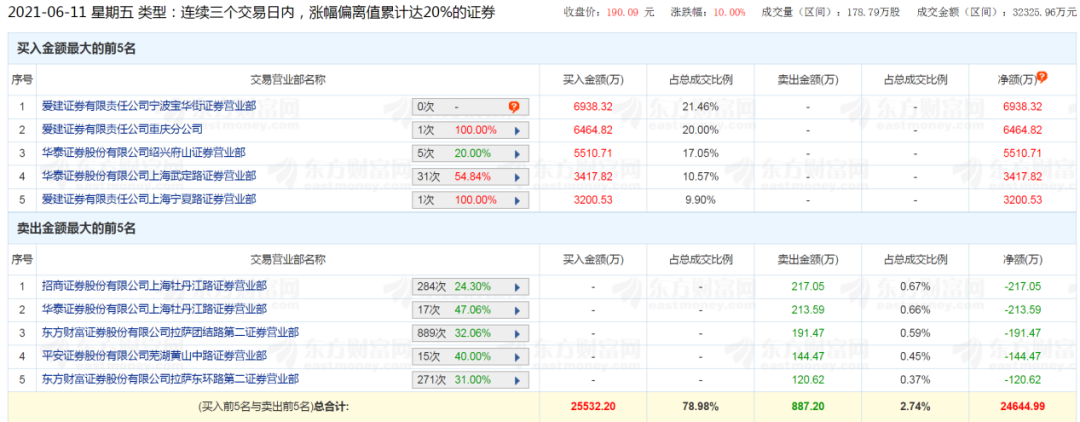Viewport: 1080px width, 422px height.
Task: Click the 10.57% turnover ratio cell
Action: pyautogui.click(x=700, y=176)
